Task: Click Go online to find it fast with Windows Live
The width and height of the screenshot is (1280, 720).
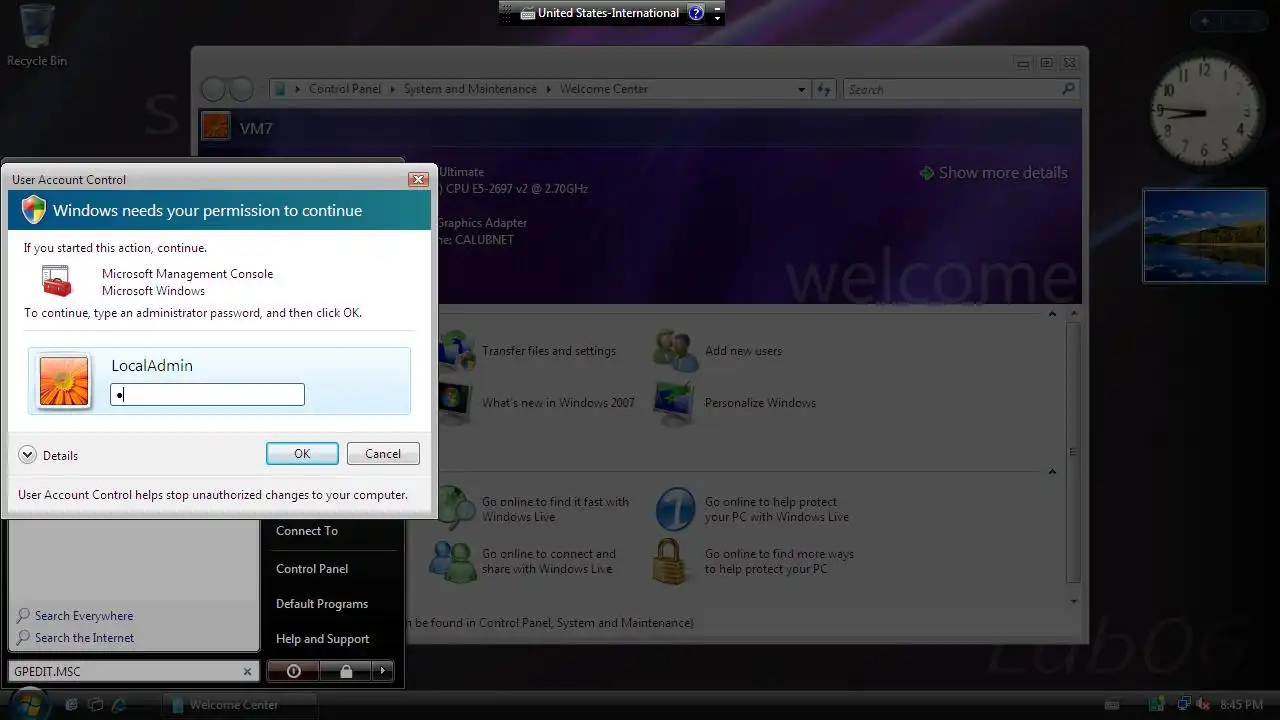Action: click(x=555, y=509)
